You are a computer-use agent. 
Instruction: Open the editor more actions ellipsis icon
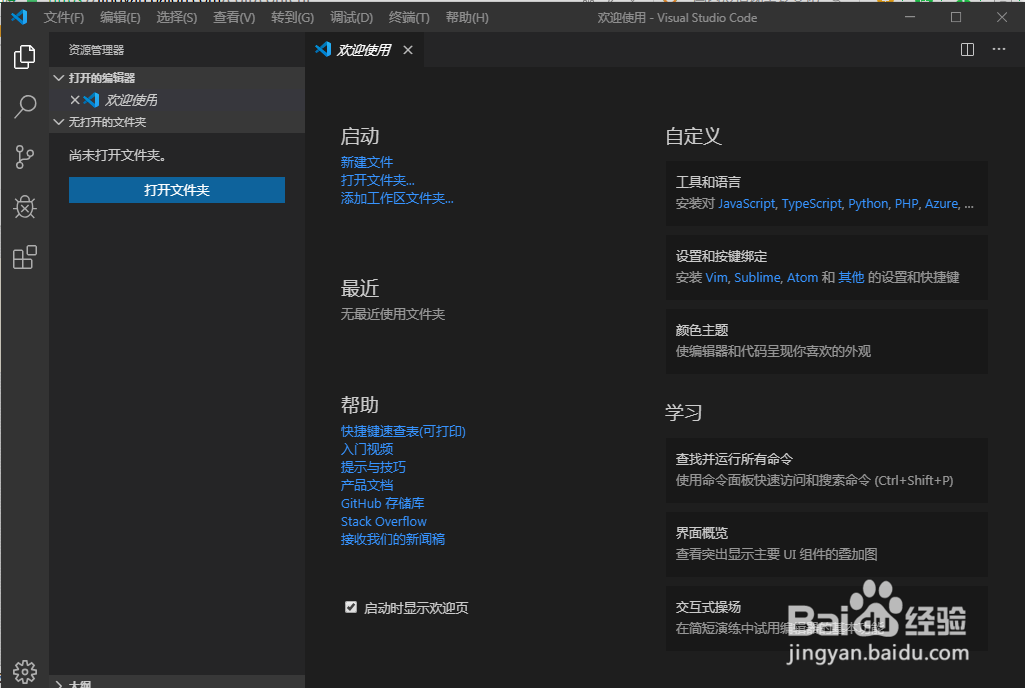[x=998, y=49]
